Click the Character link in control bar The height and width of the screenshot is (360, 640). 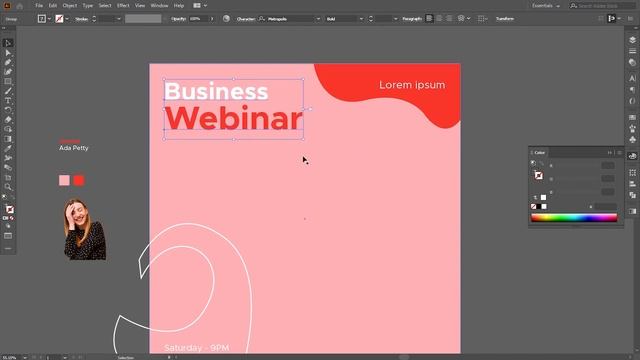coord(246,19)
